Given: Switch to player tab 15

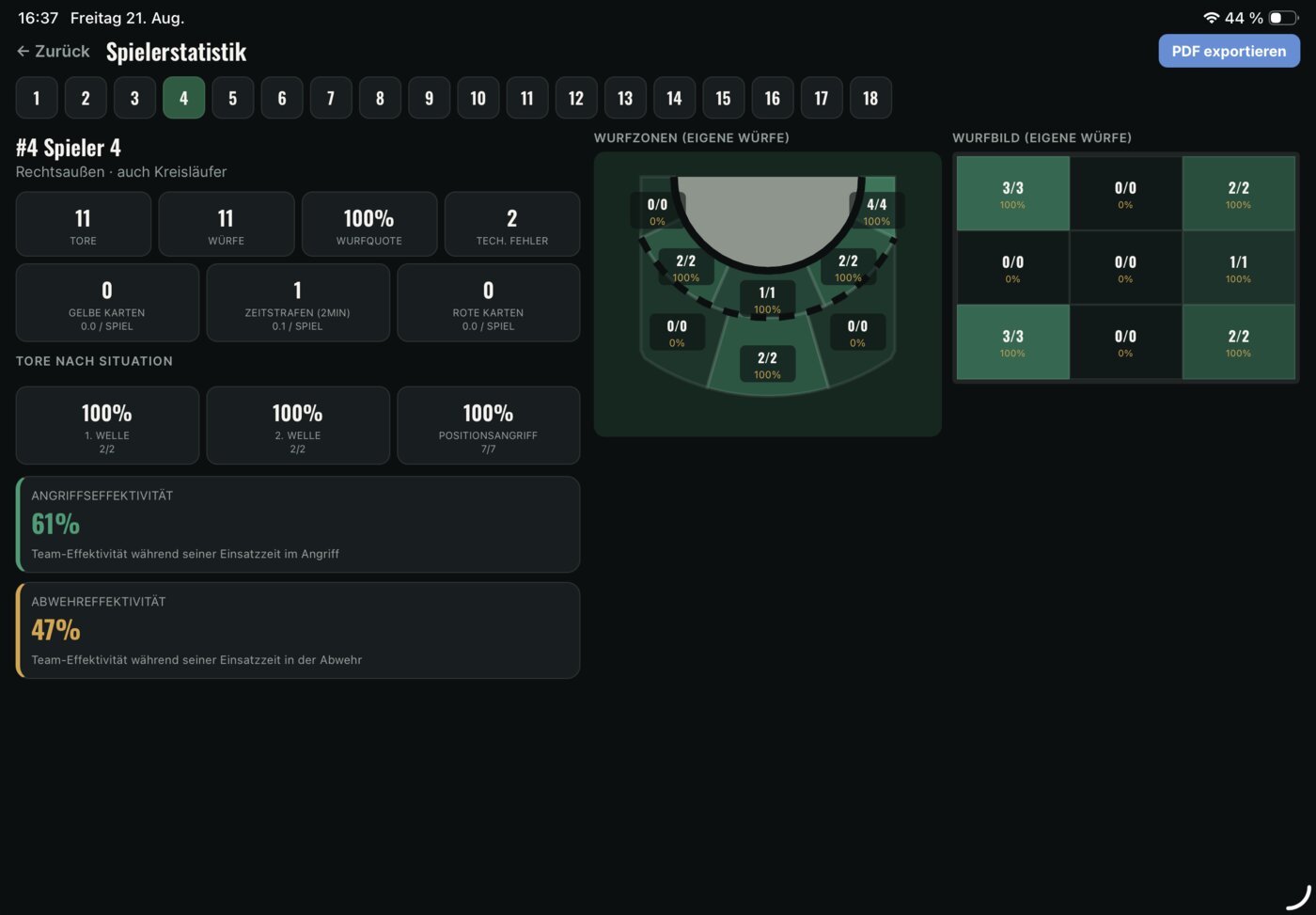Looking at the screenshot, I should (723, 98).
